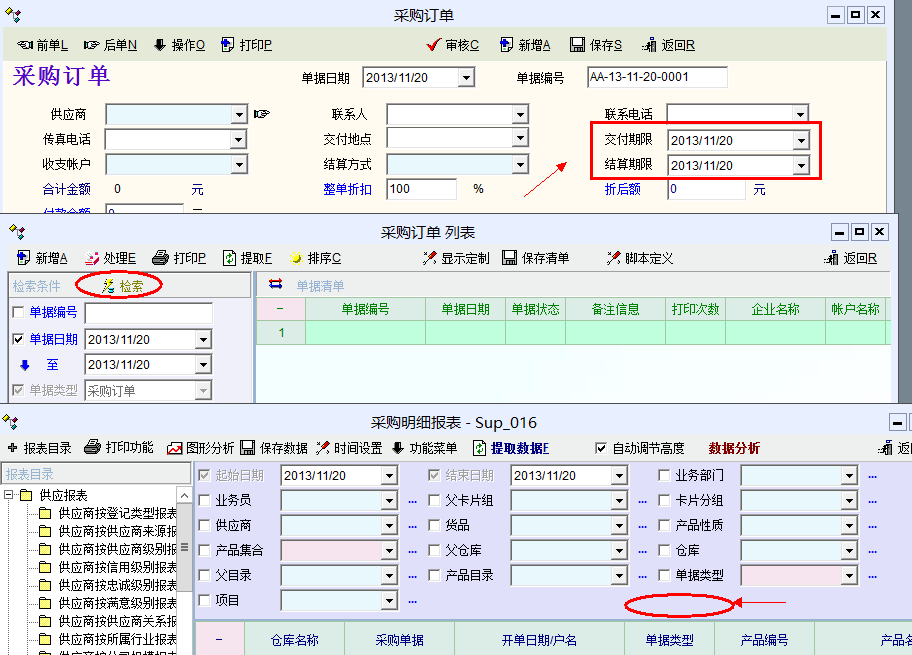Viewport: 912px width, 655px height.
Task: Click the 检索 search icon in list window
Action: coord(107,286)
